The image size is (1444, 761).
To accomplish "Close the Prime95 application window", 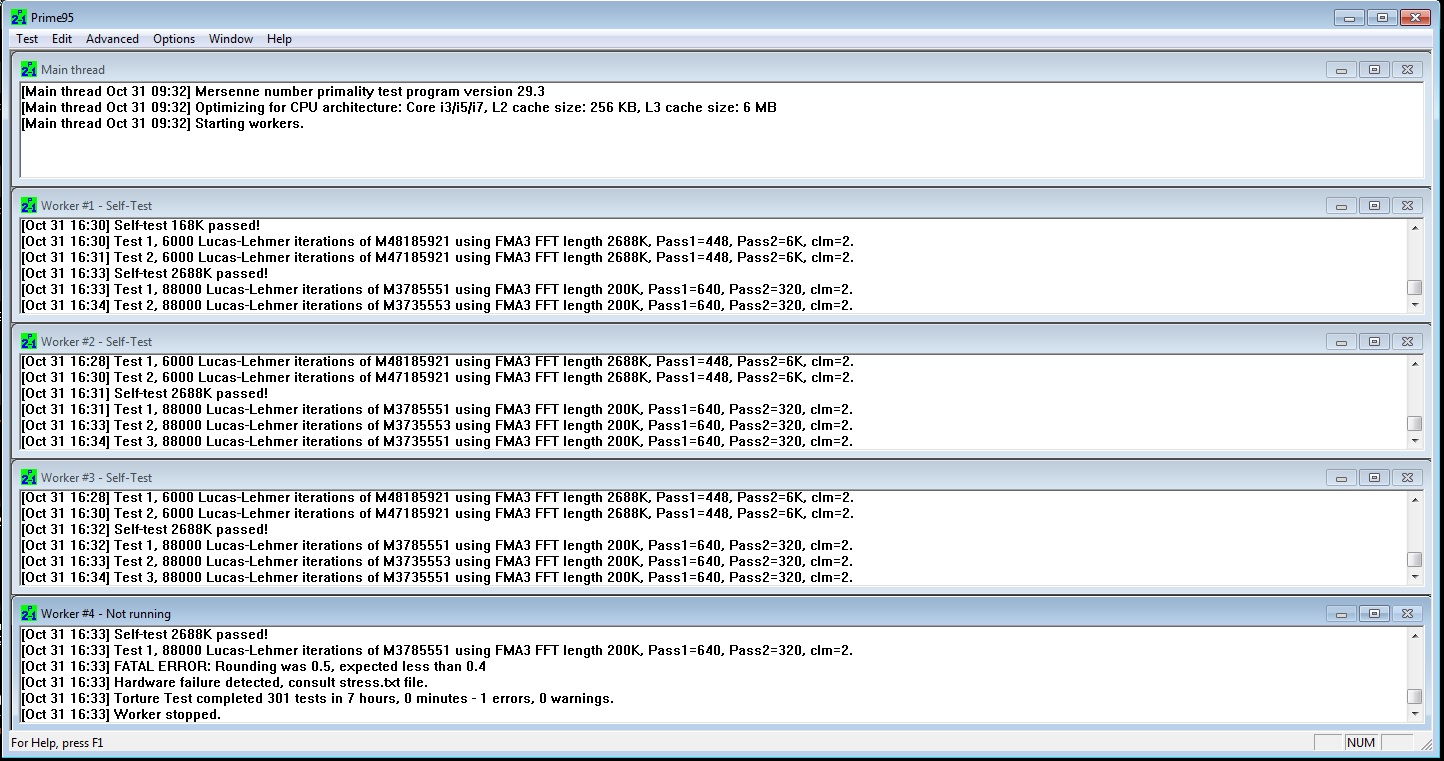I will 1415,17.
